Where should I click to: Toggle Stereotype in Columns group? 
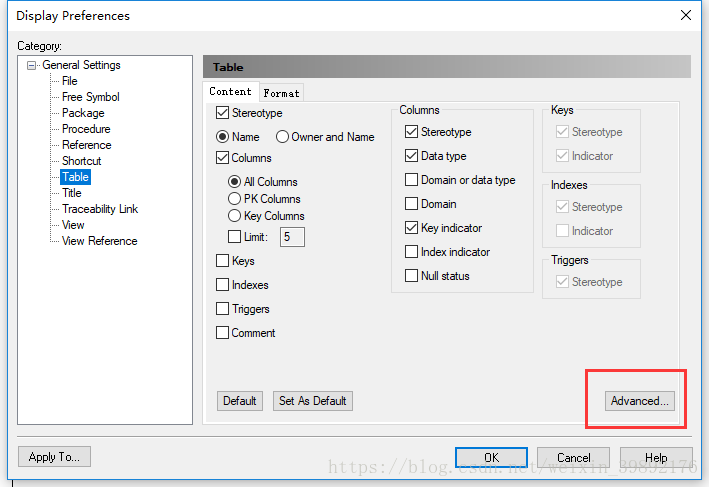point(411,132)
